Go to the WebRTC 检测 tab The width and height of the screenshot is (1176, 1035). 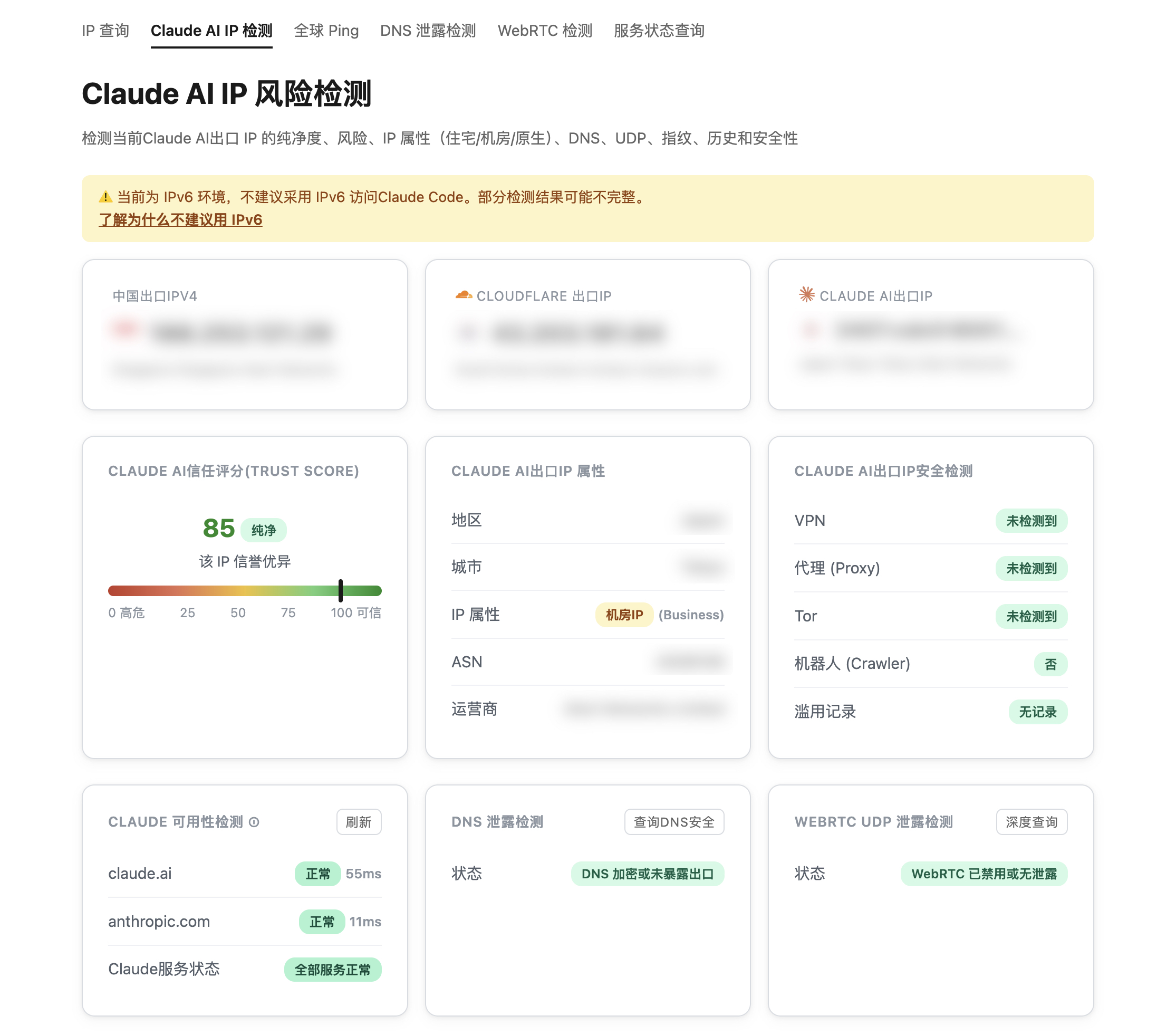[544, 31]
